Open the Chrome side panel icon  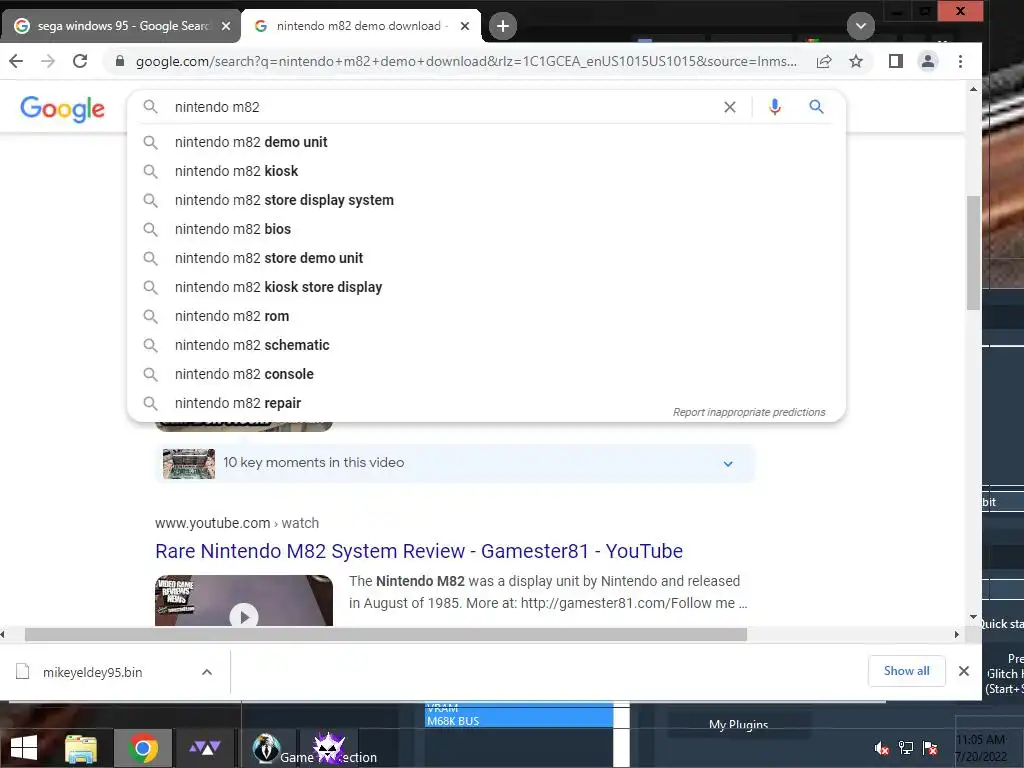[896, 61]
